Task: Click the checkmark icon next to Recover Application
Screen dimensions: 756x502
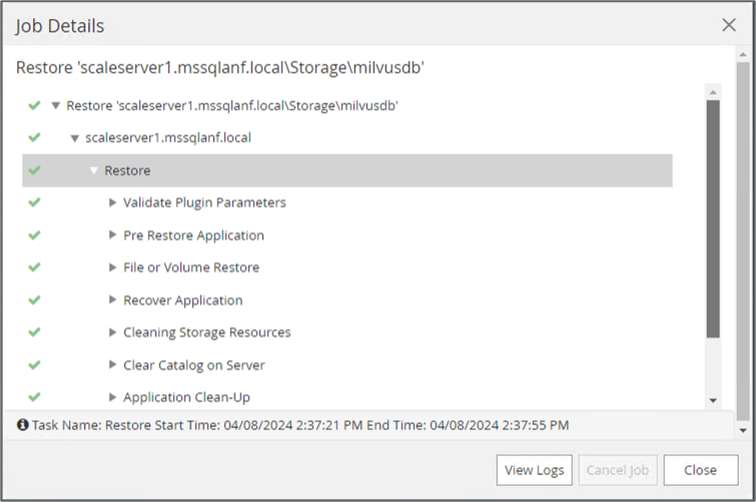Action: point(35,300)
